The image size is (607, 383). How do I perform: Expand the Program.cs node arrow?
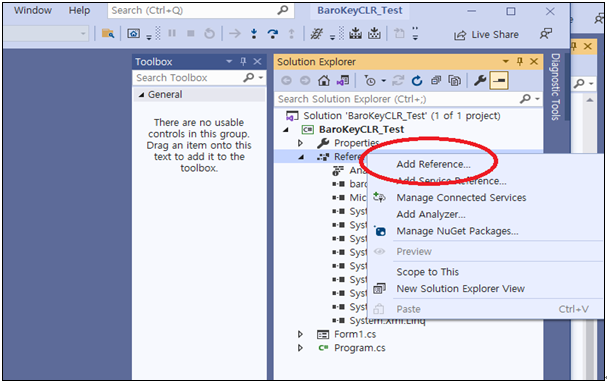point(300,348)
